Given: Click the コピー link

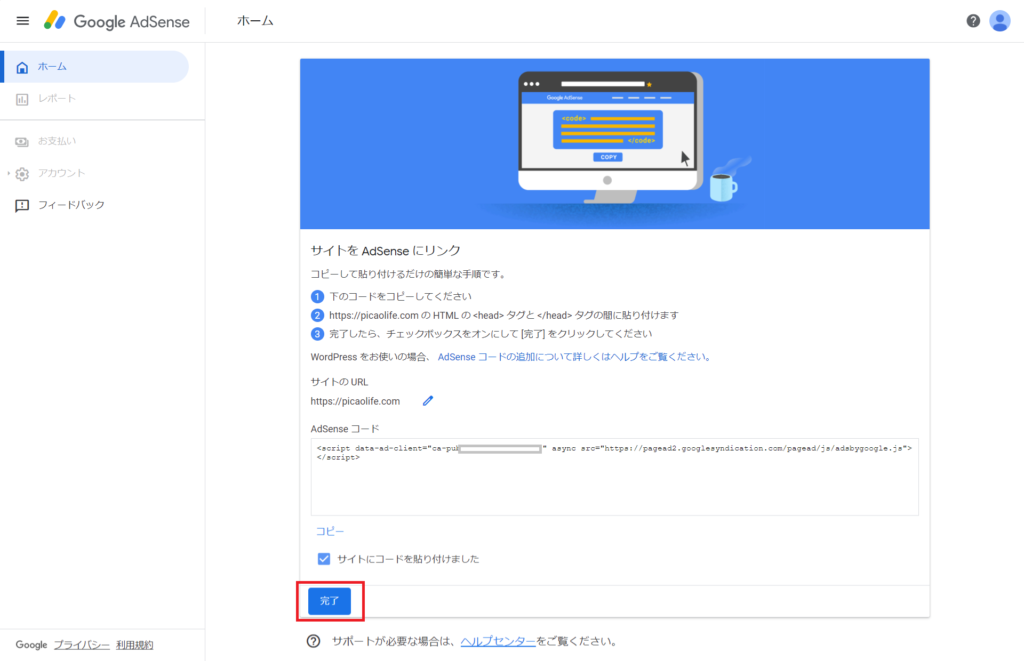Looking at the screenshot, I should click(x=330, y=532).
